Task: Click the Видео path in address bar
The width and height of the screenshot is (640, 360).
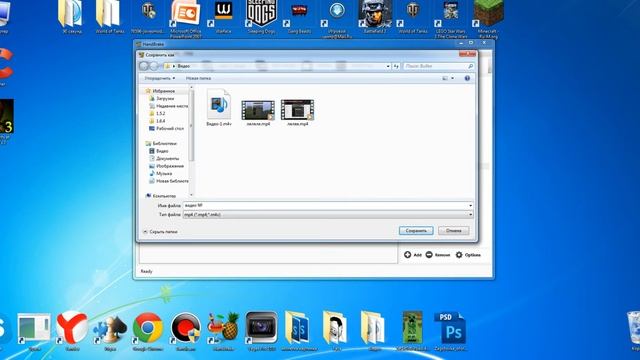Action: pos(184,66)
